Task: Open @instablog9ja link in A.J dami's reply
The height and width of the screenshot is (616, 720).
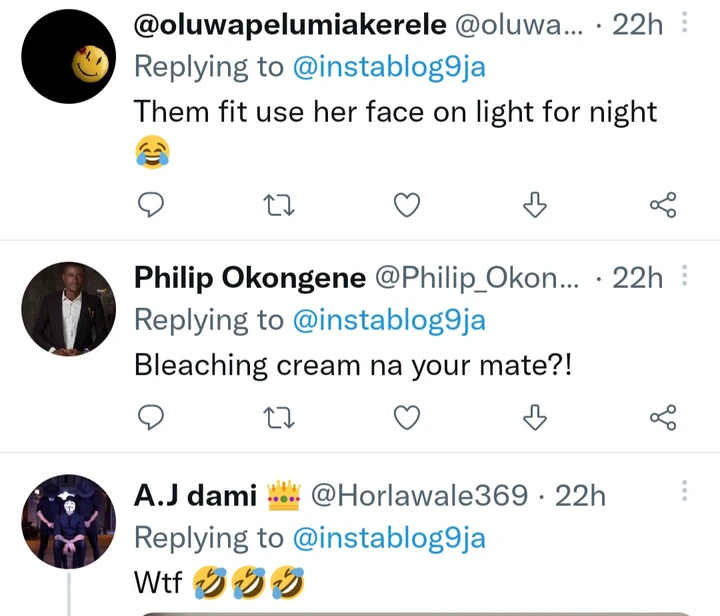Action: pyautogui.click(x=389, y=538)
